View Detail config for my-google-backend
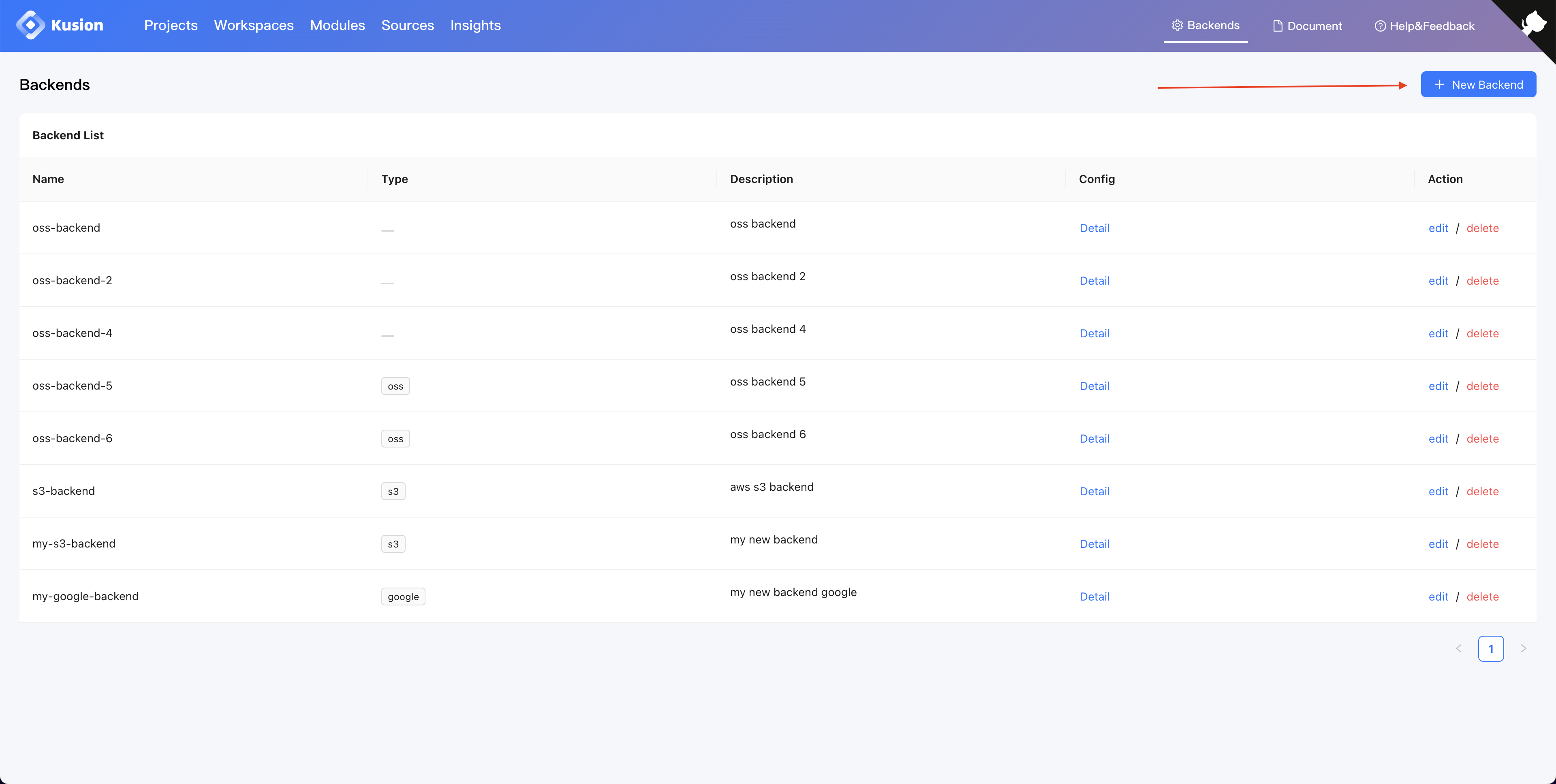The height and width of the screenshot is (784, 1556). click(x=1094, y=596)
